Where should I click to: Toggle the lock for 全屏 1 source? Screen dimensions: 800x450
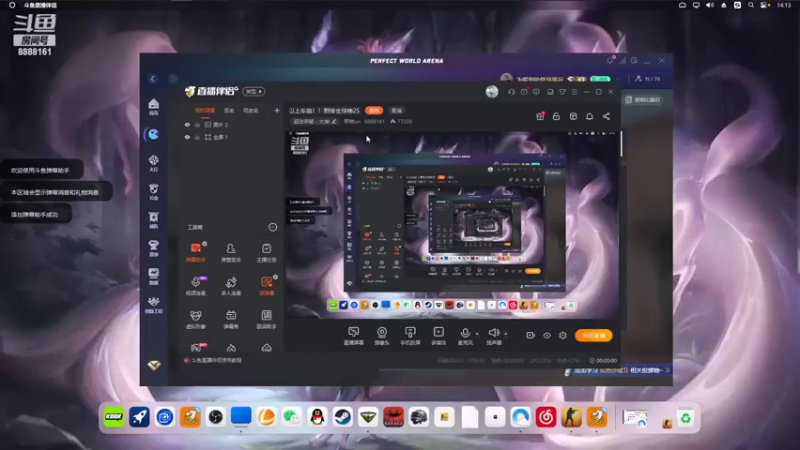click(x=197, y=137)
